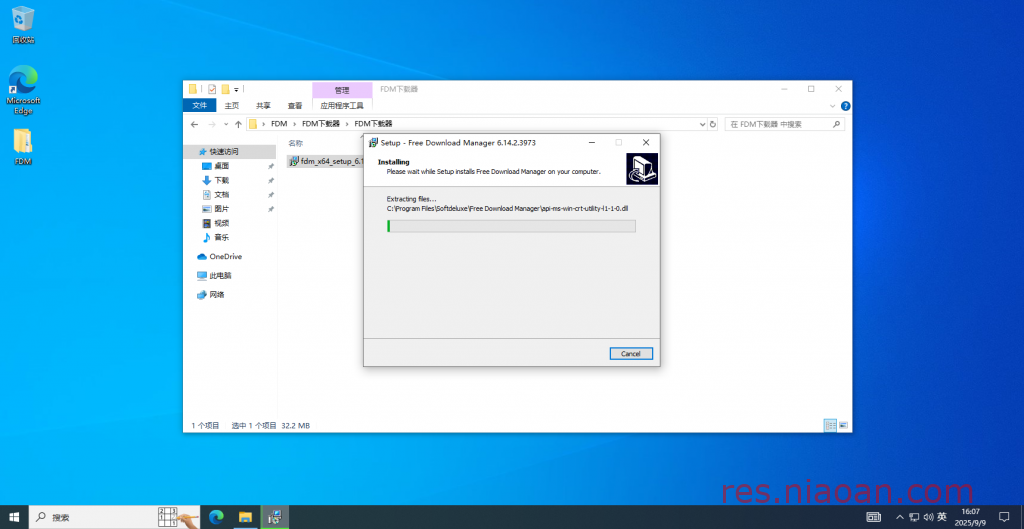The image size is (1024, 529).
Task: Open Explorer help question mark icon
Action: point(845,106)
